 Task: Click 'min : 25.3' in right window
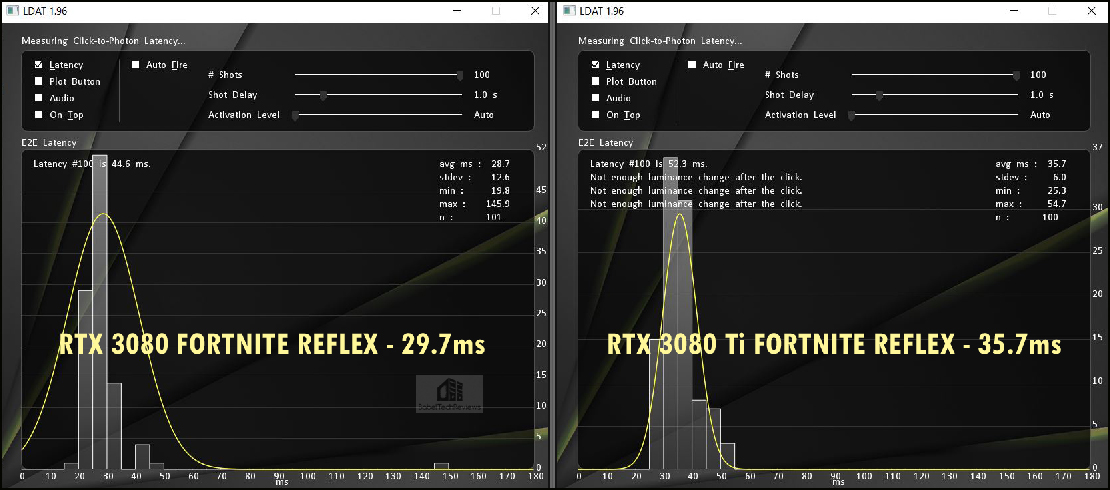[x=1031, y=190]
